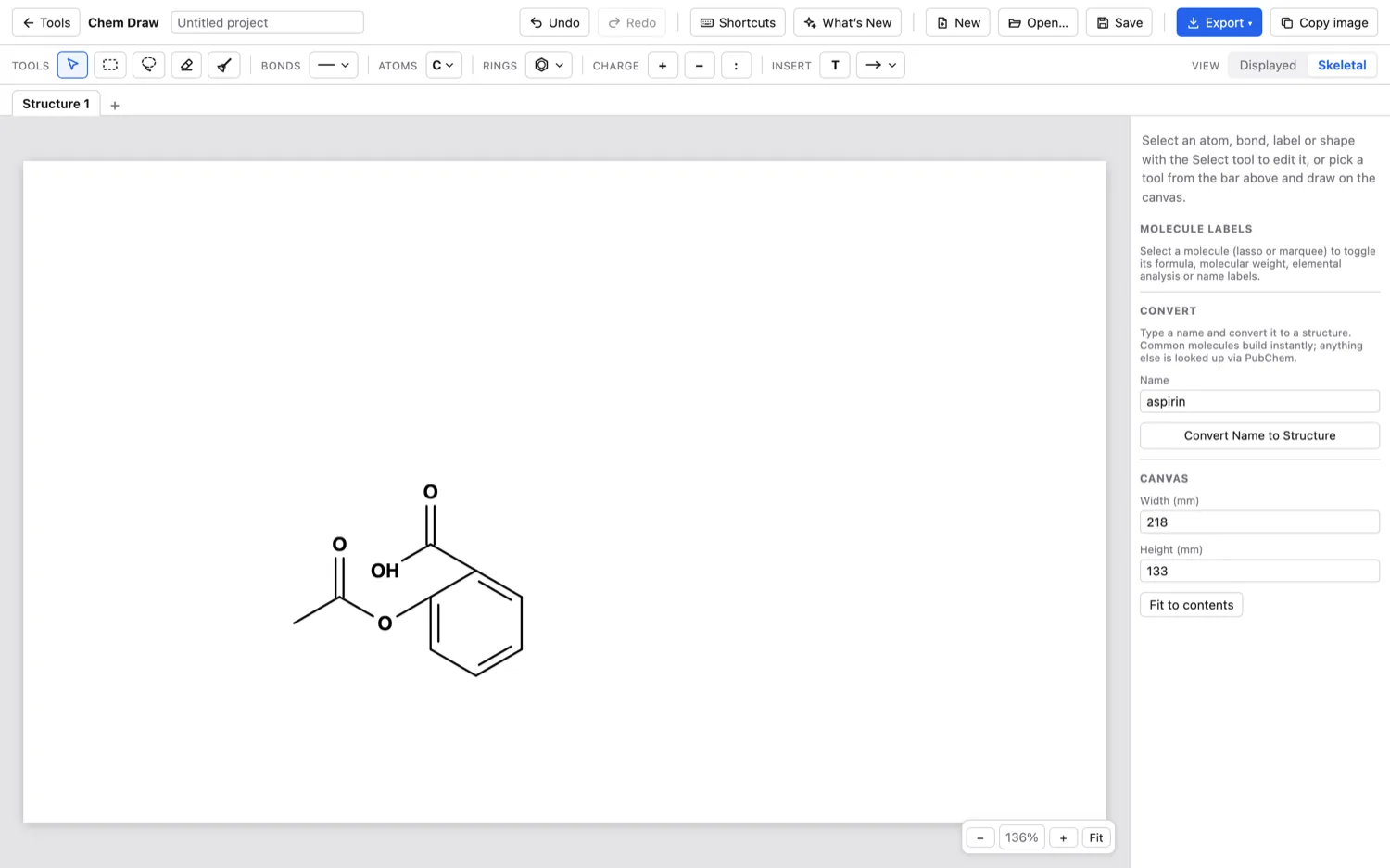This screenshot has height=868, width=1390.
Task: Choose the marquee selection tool
Action: (x=110, y=65)
